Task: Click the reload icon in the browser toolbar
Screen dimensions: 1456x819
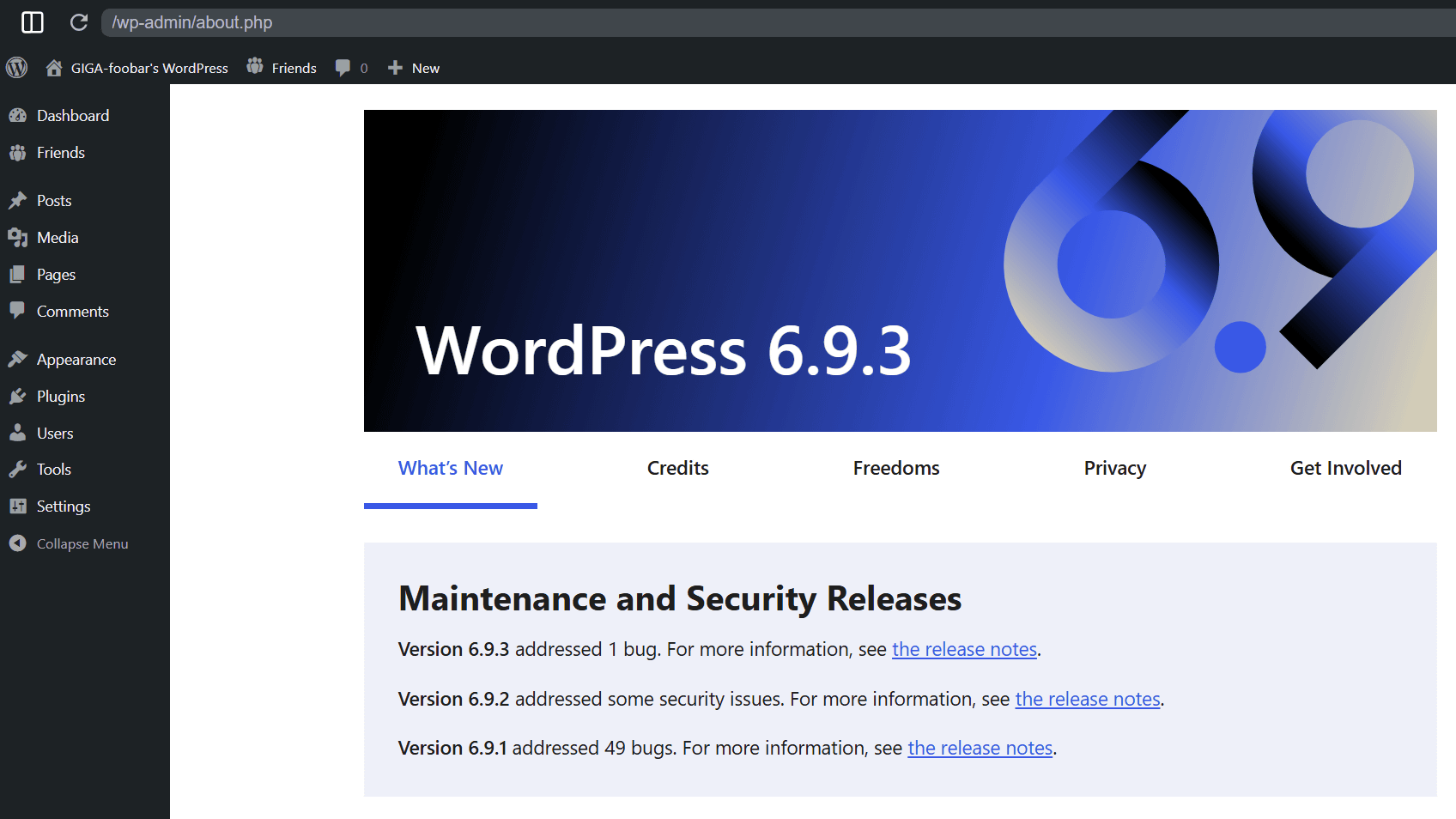Action: coord(78,22)
